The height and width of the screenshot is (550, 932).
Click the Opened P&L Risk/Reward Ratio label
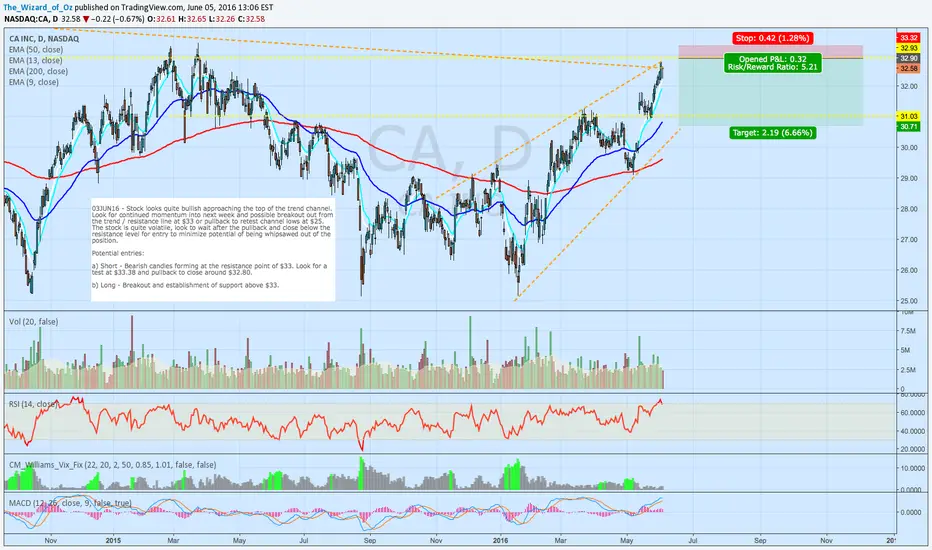pos(773,63)
